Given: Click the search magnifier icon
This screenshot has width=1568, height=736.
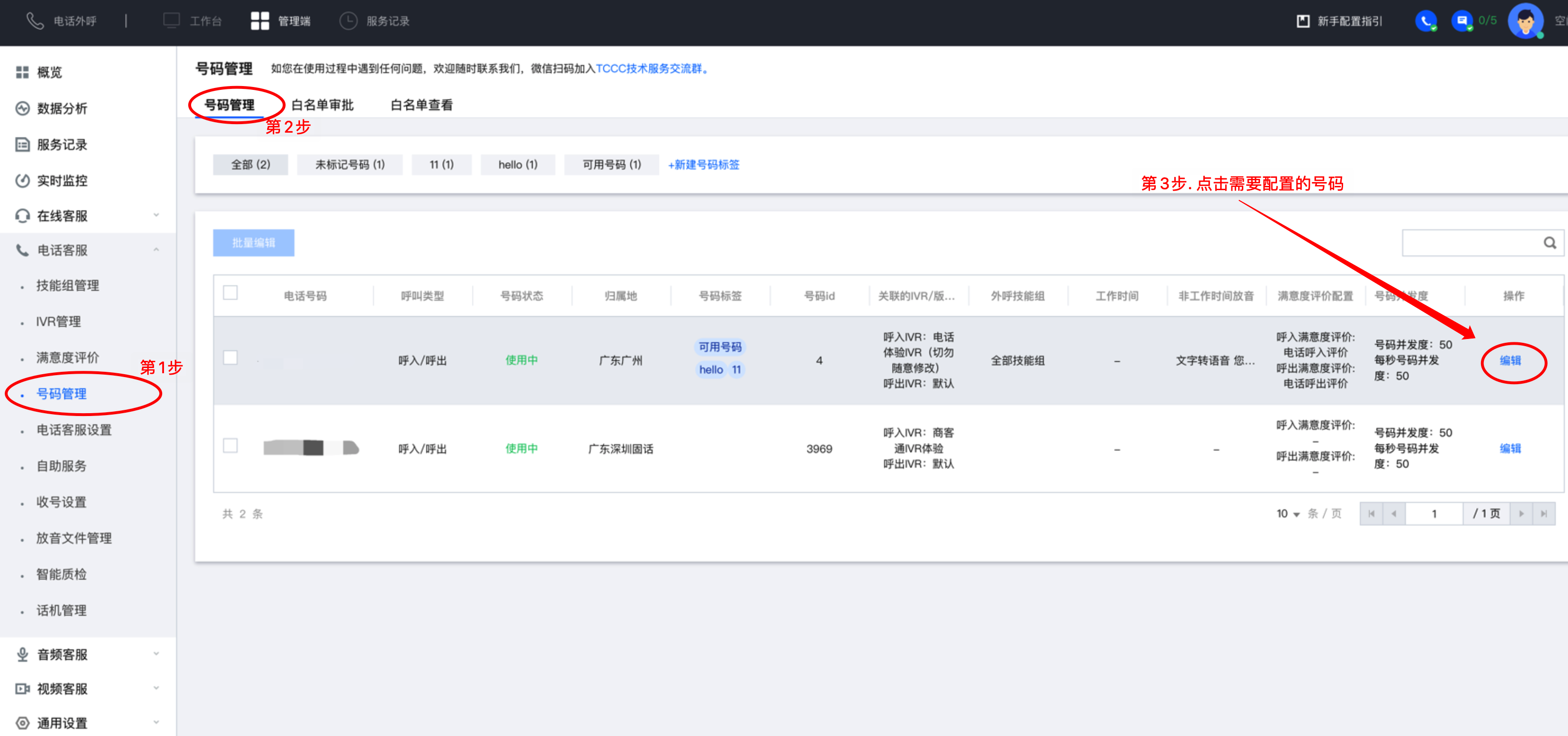Looking at the screenshot, I should [x=1549, y=243].
